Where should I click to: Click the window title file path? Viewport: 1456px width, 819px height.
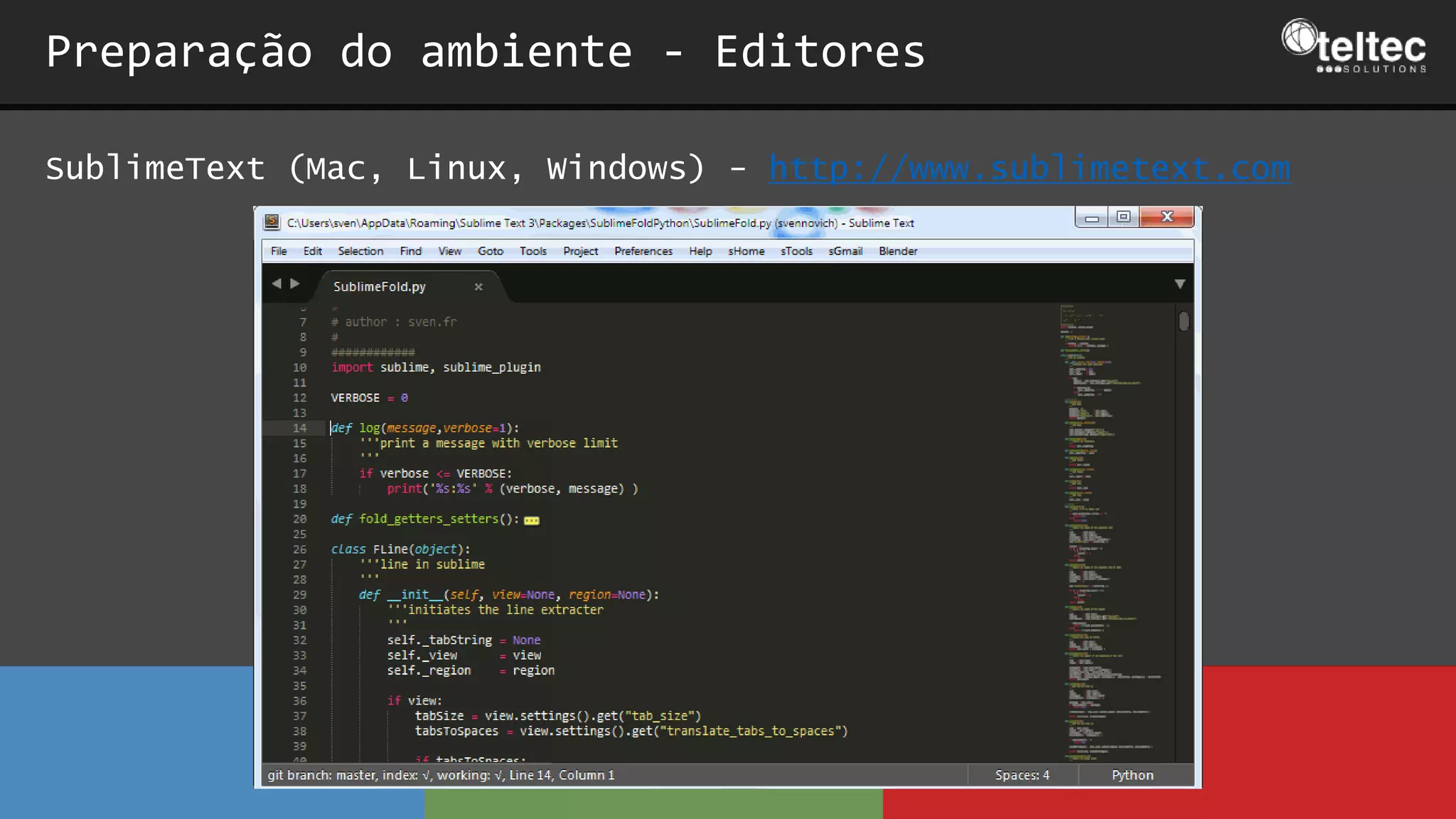(x=600, y=223)
